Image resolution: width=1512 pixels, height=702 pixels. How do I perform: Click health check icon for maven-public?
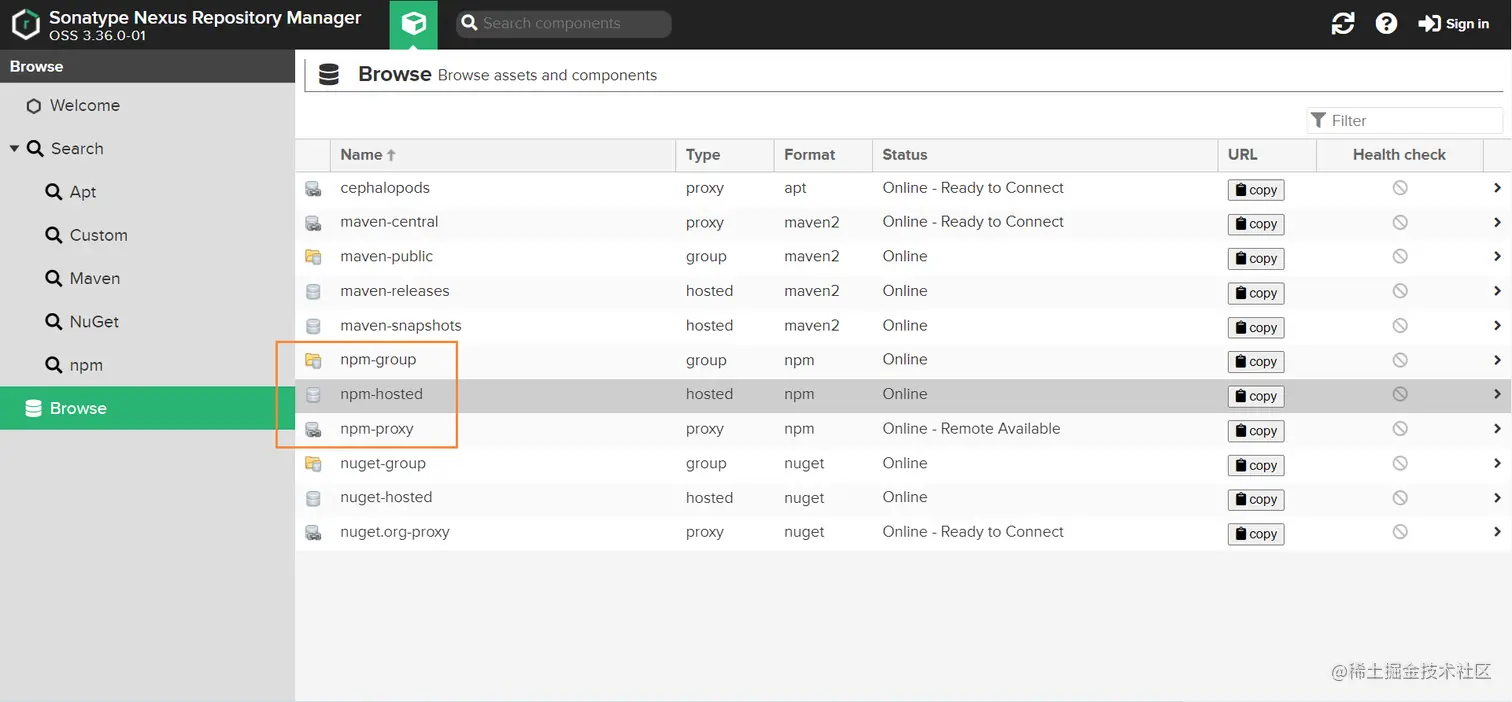(x=1400, y=256)
